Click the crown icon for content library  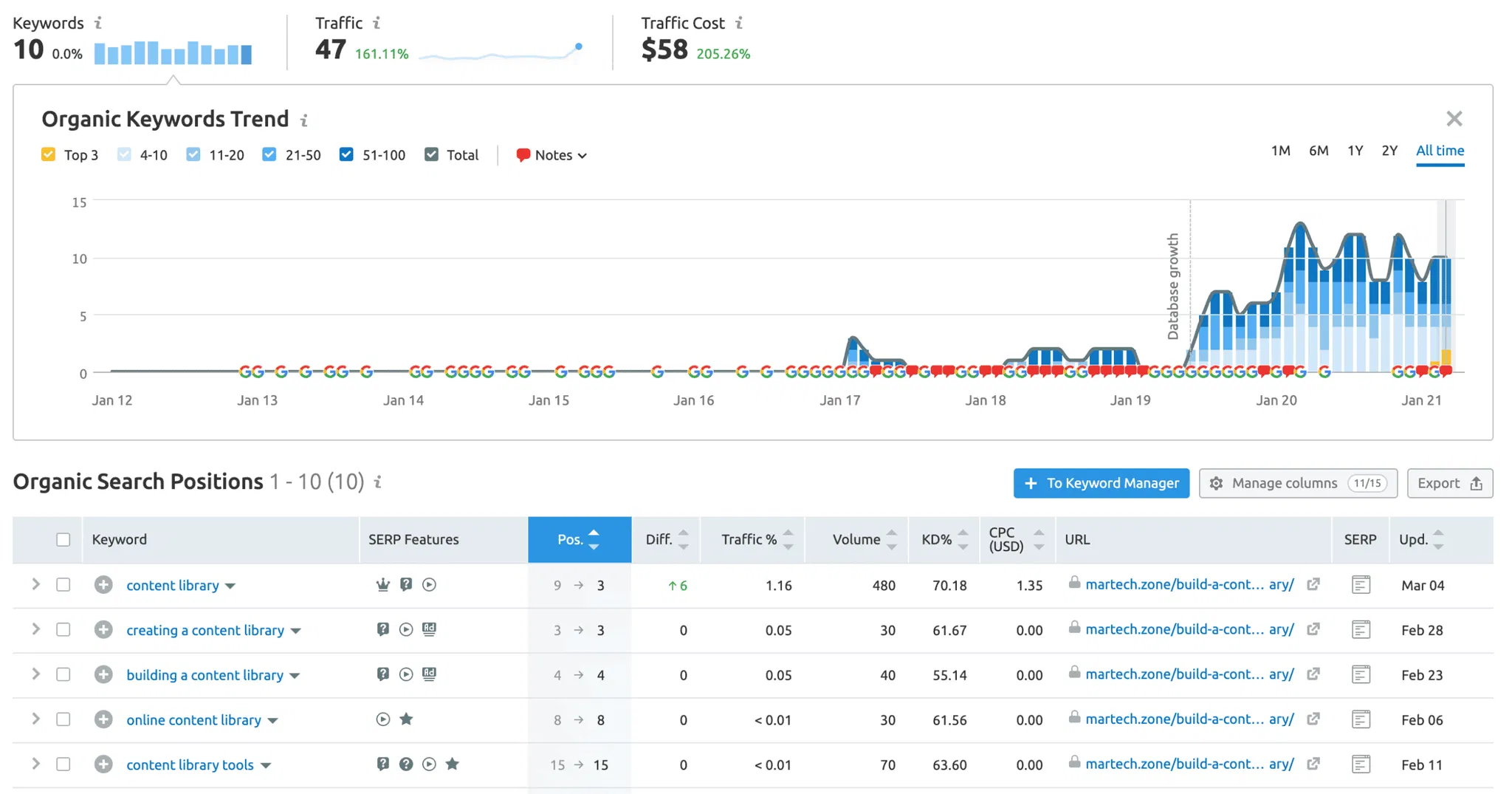[x=382, y=585]
